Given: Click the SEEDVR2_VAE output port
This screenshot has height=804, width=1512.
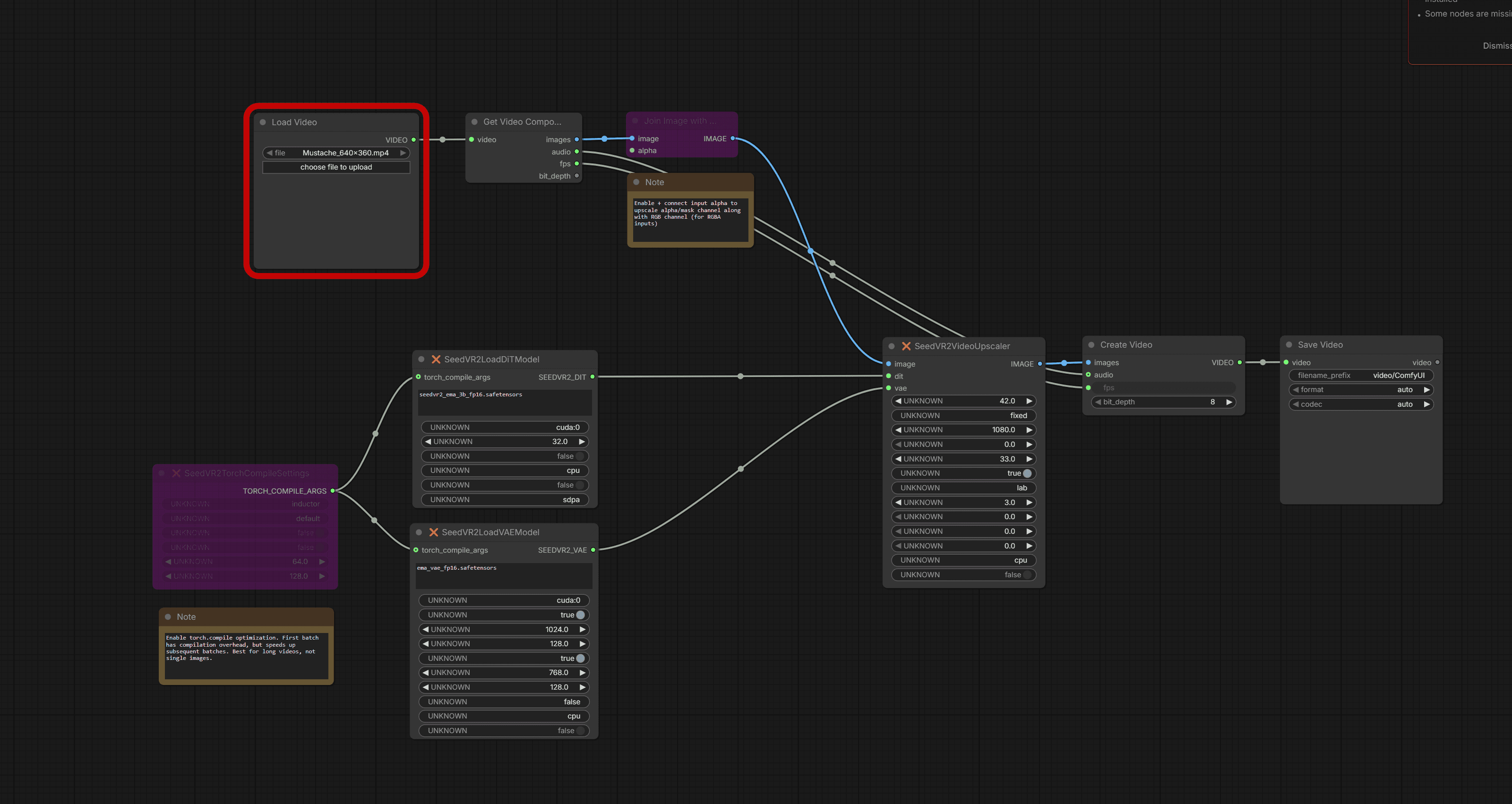Looking at the screenshot, I should click(x=593, y=550).
